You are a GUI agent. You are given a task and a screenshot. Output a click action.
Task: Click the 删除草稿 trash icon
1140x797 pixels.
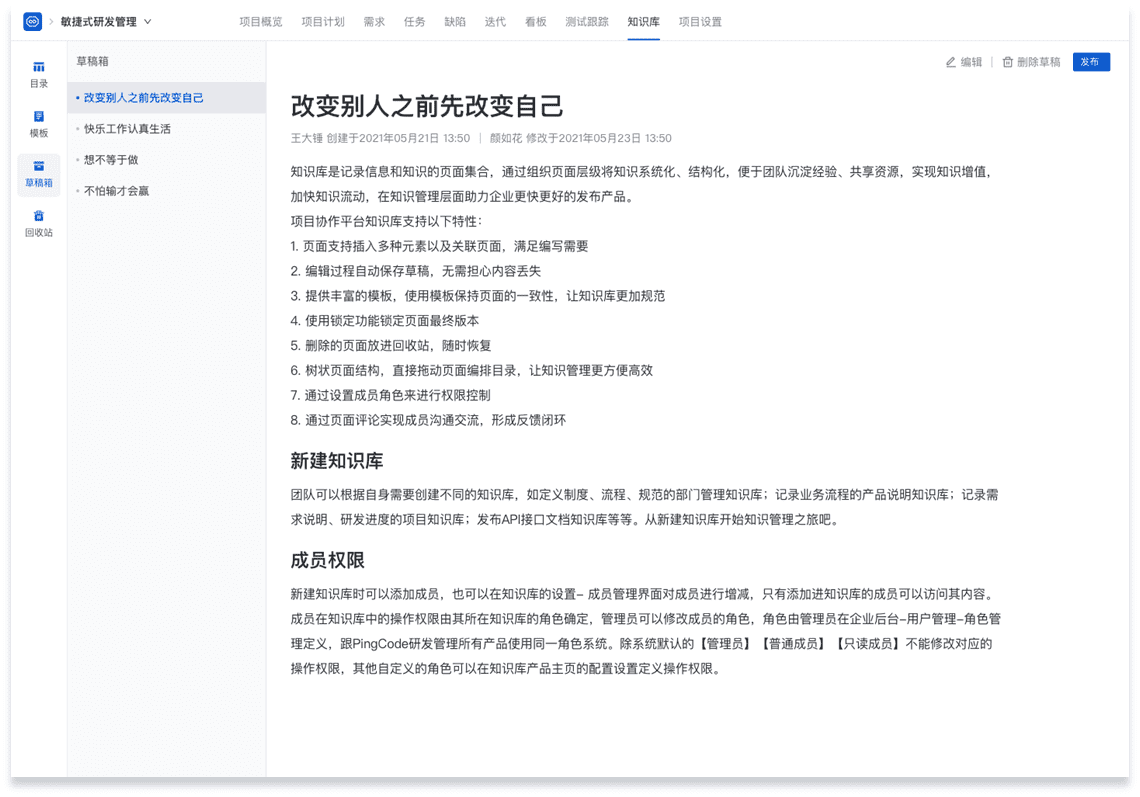pyautogui.click(x=1007, y=63)
